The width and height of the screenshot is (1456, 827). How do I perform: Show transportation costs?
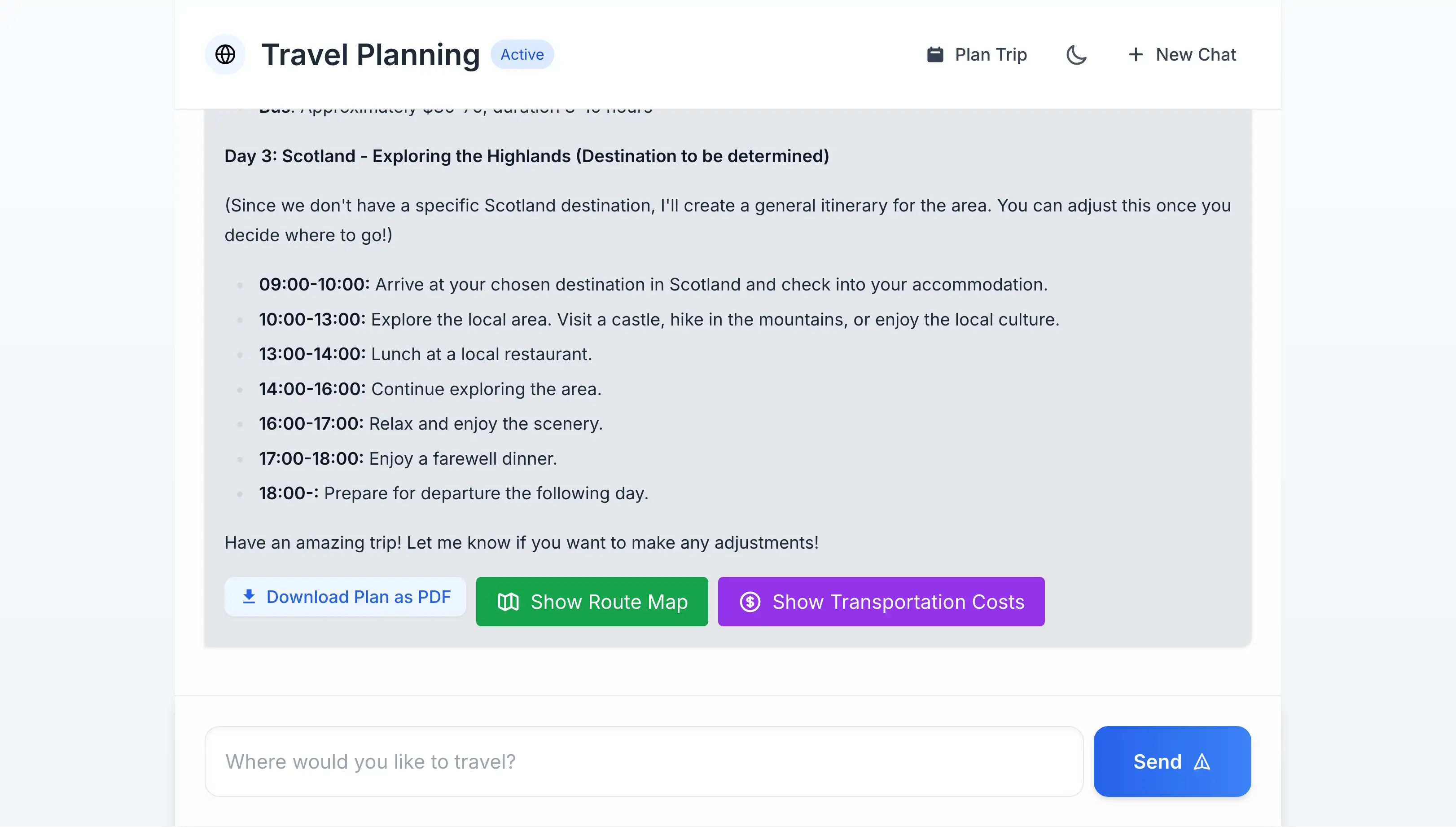coord(881,602)
